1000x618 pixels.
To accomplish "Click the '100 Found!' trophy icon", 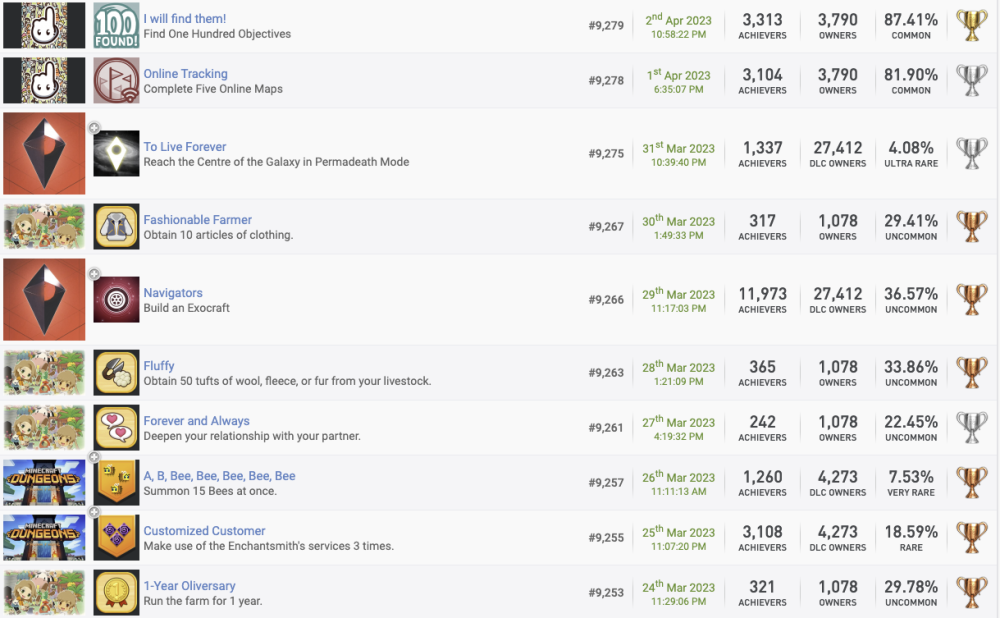I will click(x=116, y=26).
